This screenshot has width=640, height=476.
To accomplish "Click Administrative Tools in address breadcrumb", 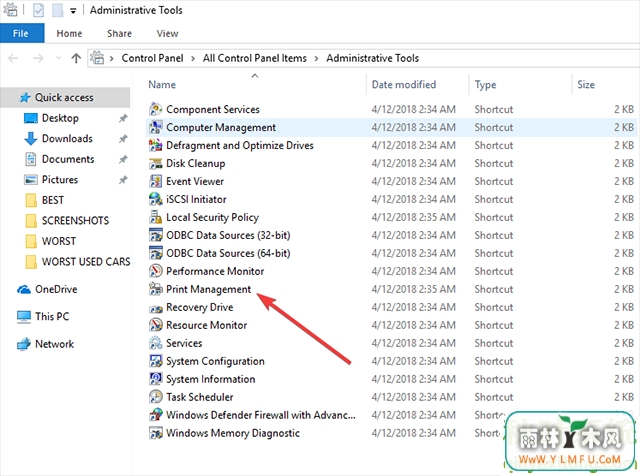I will point(372,58).
